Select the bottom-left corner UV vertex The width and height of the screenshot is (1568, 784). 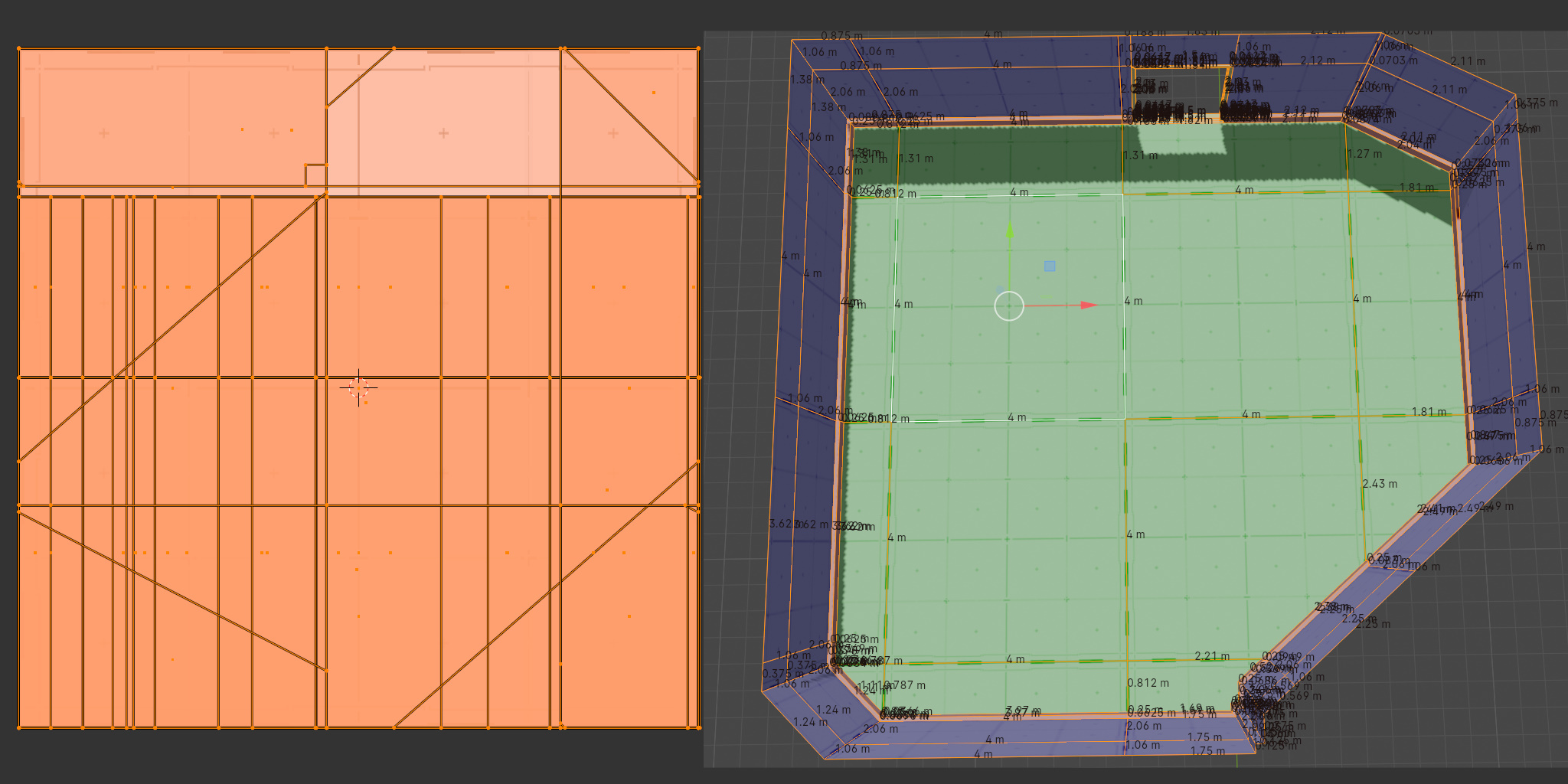click(x=19, y=727)
